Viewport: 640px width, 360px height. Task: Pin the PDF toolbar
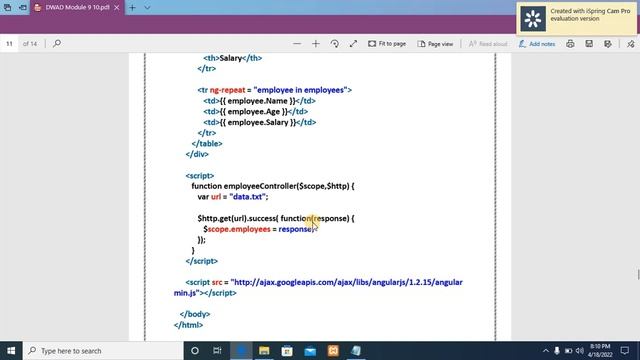pos(631,44)
